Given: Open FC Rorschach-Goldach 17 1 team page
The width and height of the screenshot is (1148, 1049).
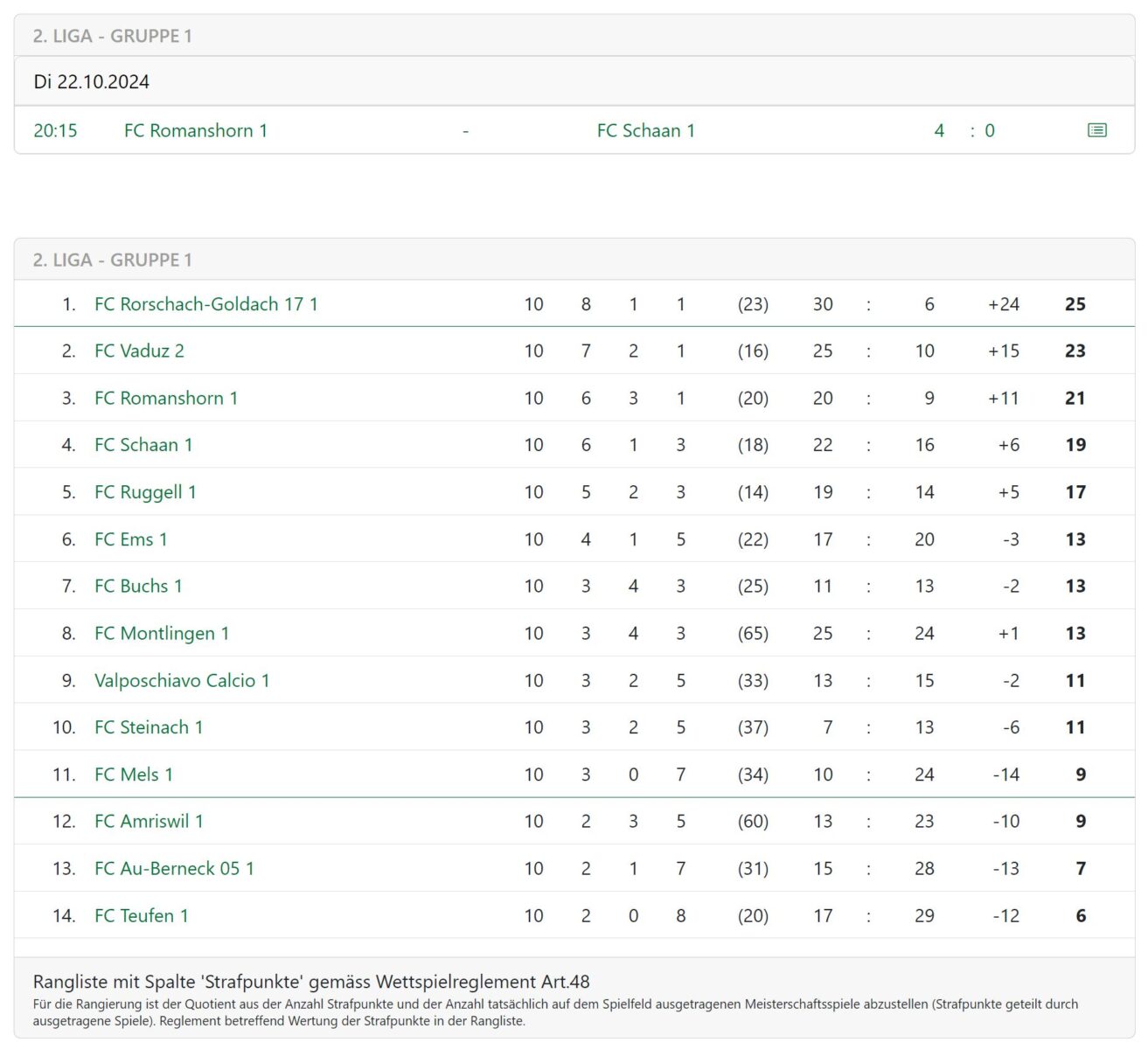Looking at the screenshot, I should point(205,304).
